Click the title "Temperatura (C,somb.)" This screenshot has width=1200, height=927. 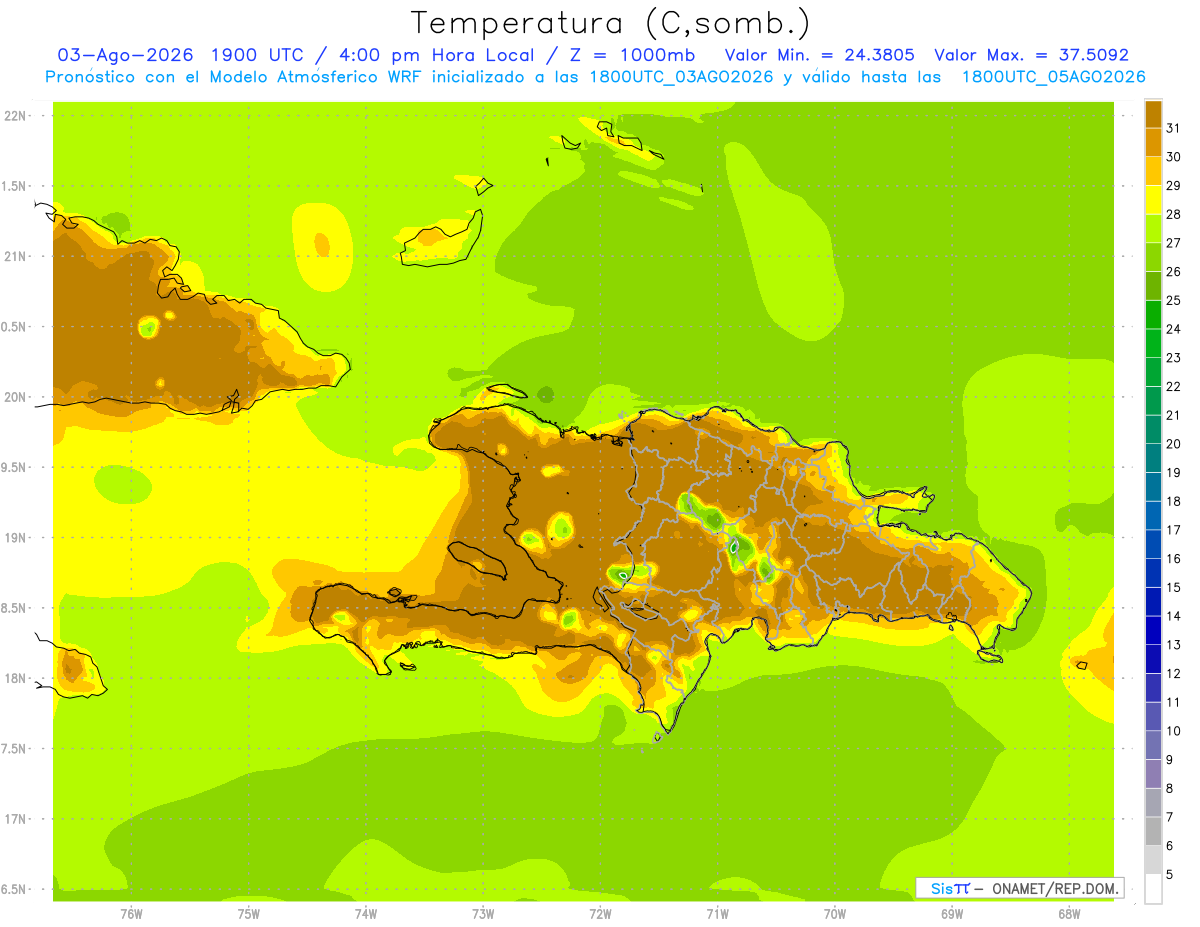point(611,23)
